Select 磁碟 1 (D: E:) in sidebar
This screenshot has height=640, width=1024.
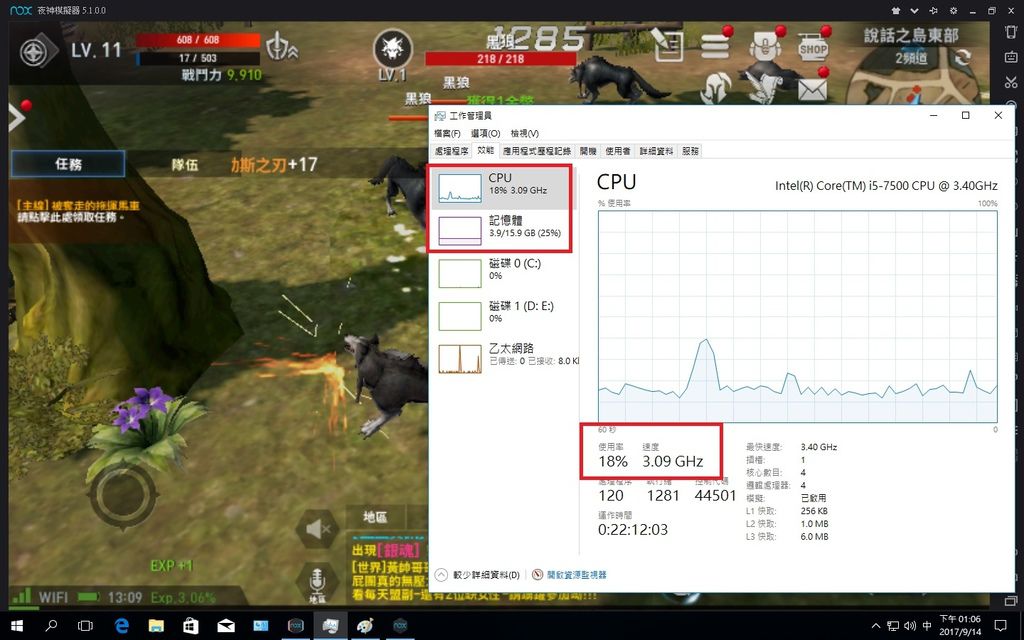tap(503, 315)
